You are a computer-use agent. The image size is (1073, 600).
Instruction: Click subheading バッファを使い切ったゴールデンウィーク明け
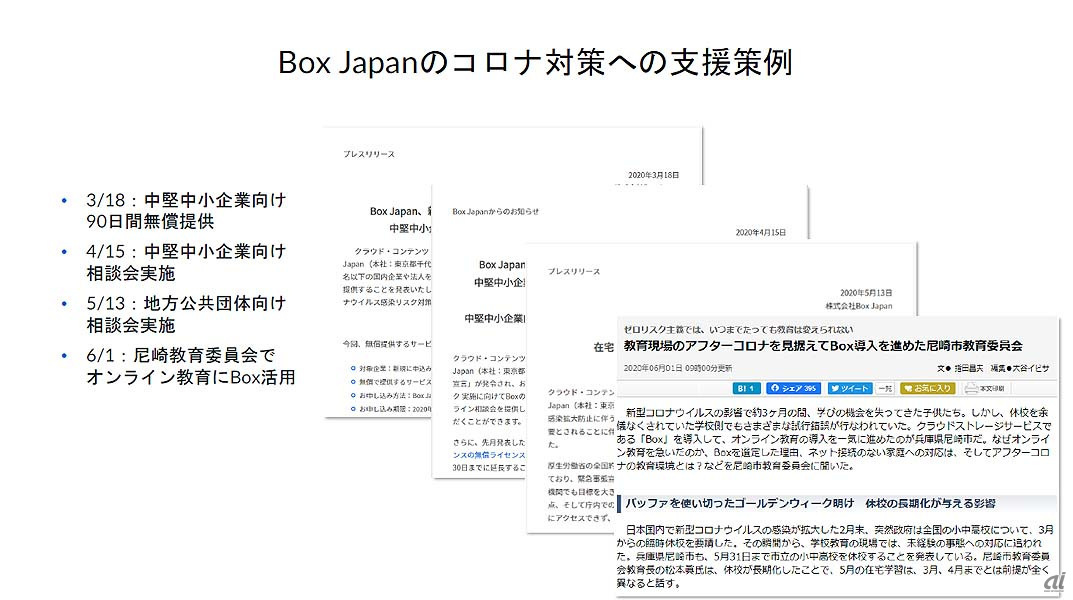pos(810,503)
